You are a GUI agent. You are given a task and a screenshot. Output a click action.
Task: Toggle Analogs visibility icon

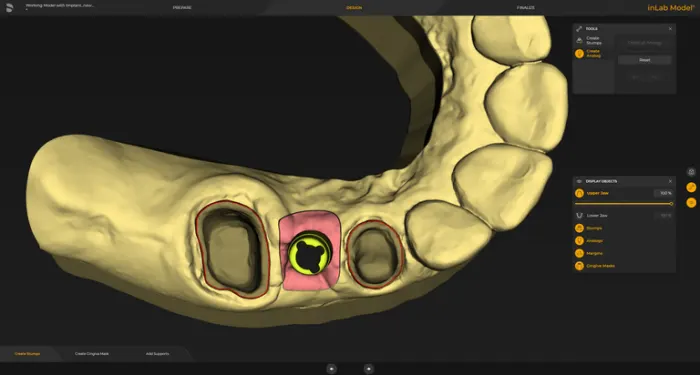(x=579, y=241)
